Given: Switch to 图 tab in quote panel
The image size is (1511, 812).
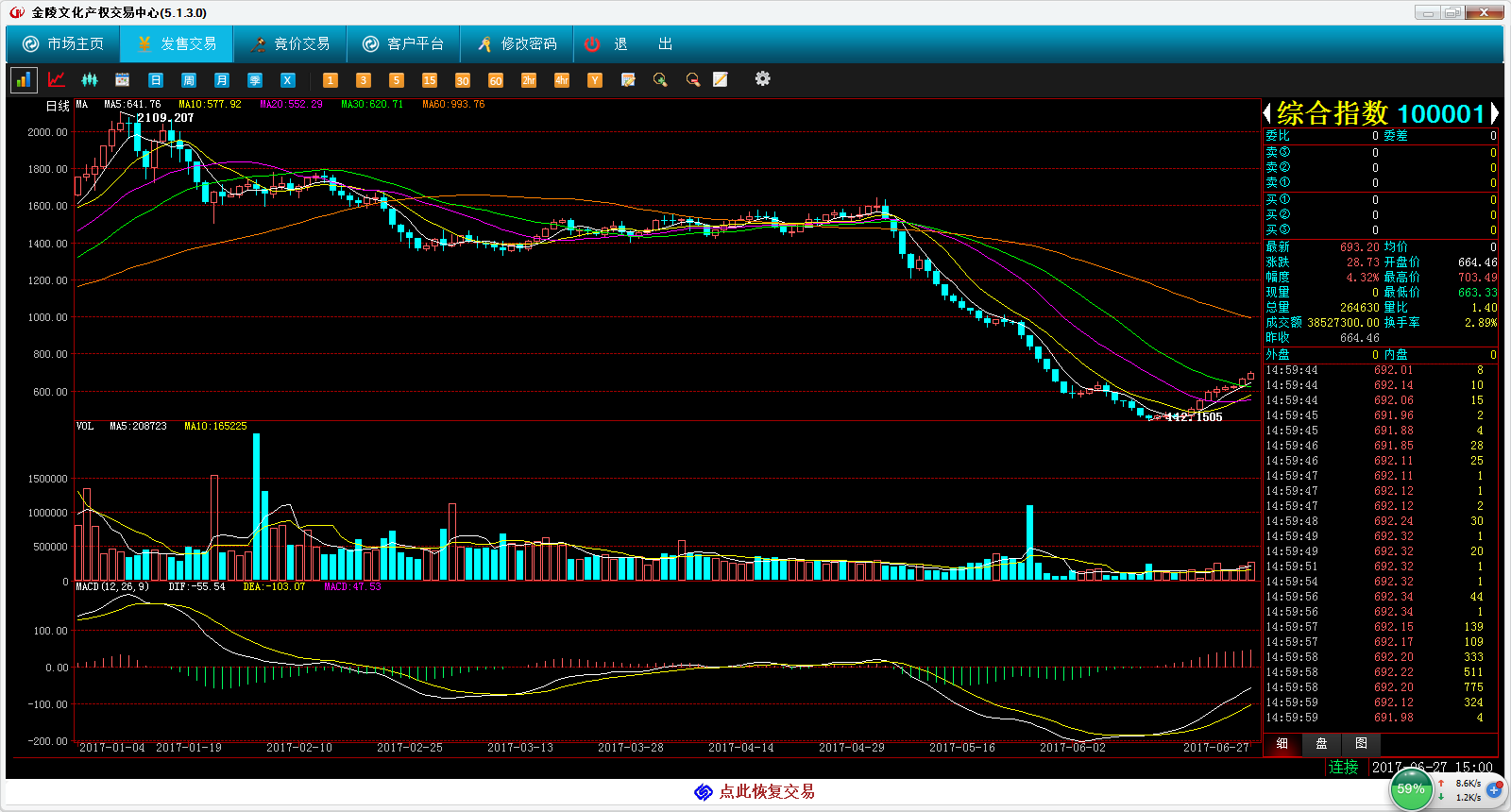Looking at the screenshot, I should [1361, 744].
